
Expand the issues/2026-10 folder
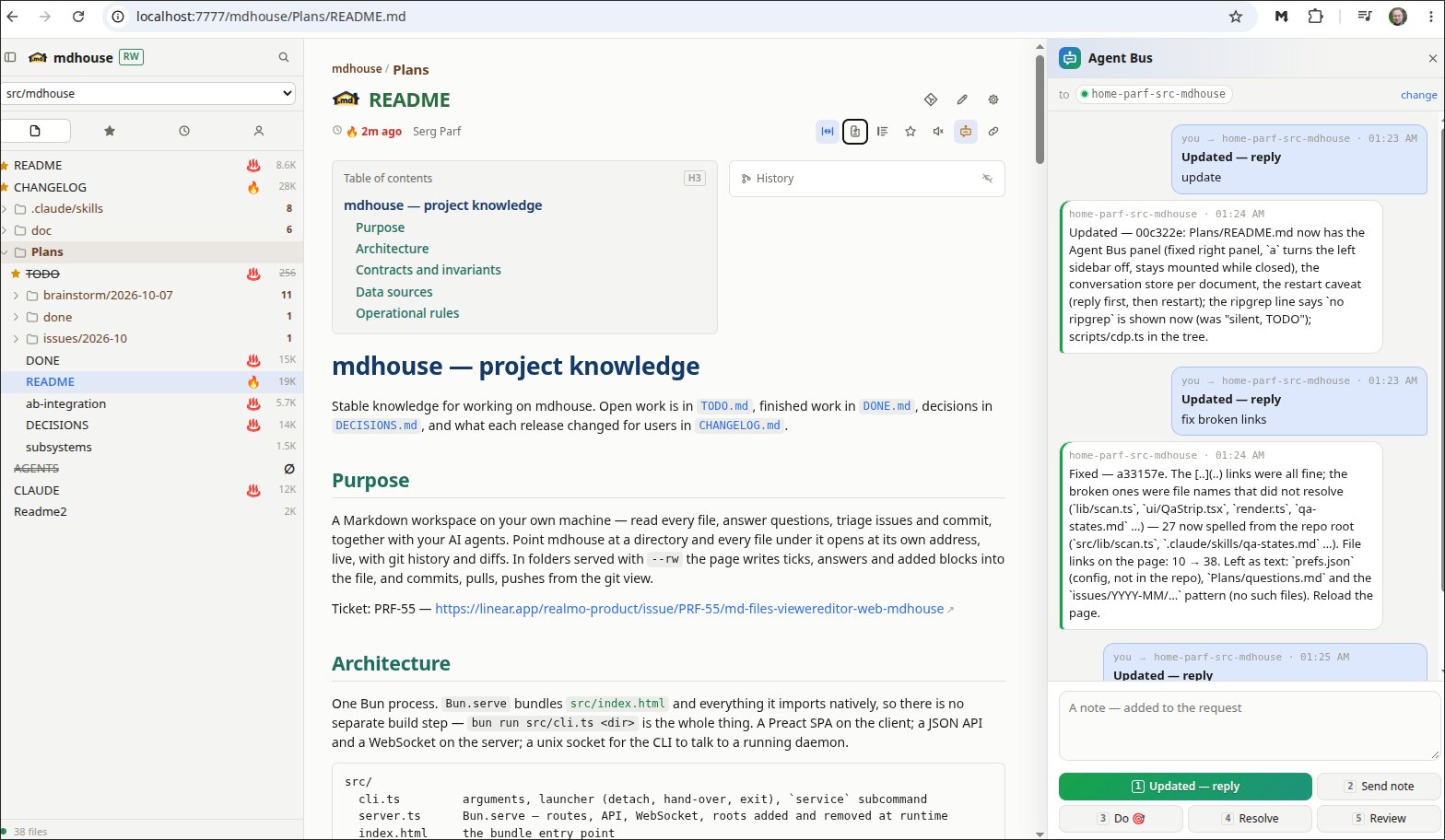[17, 339]
